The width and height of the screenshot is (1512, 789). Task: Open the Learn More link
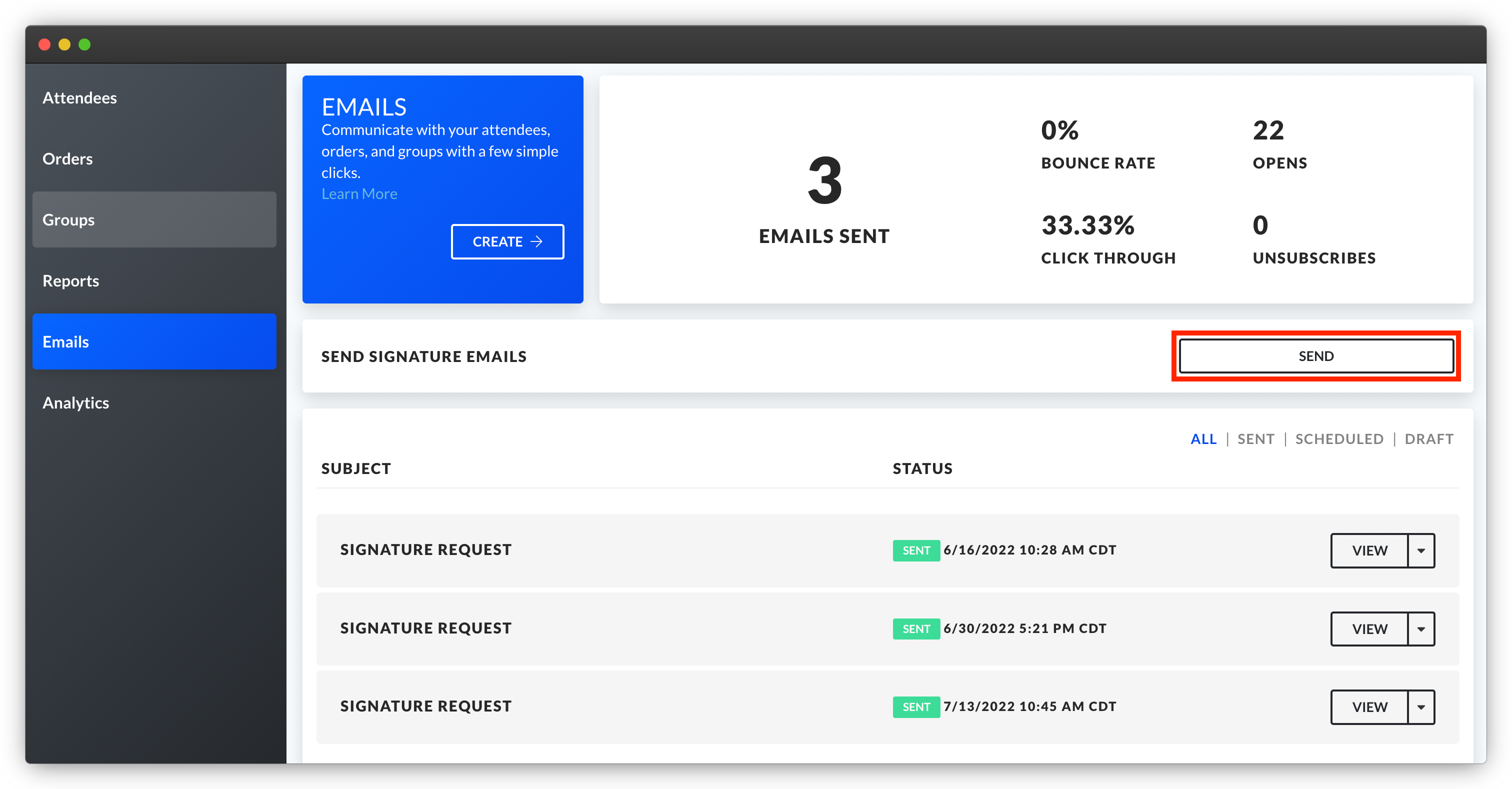pyautogui.click(x=359, y=193)
